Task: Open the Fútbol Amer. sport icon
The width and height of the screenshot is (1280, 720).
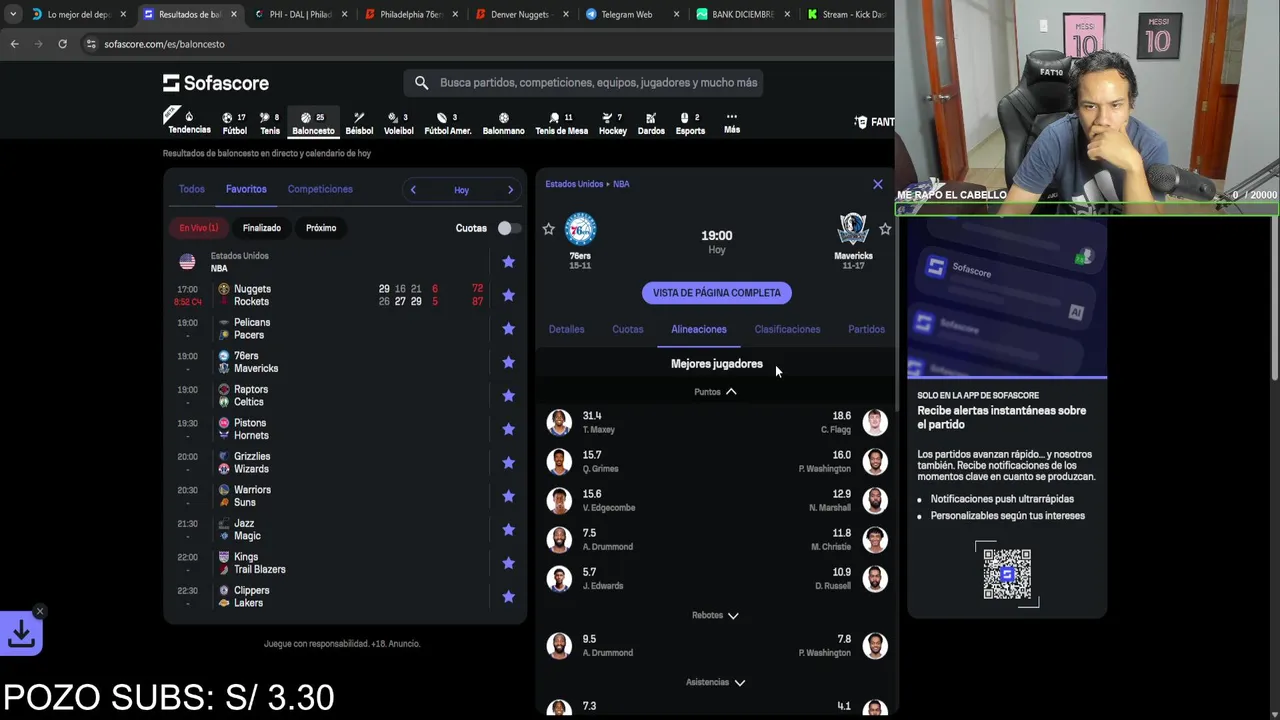Action: point(448,123)
